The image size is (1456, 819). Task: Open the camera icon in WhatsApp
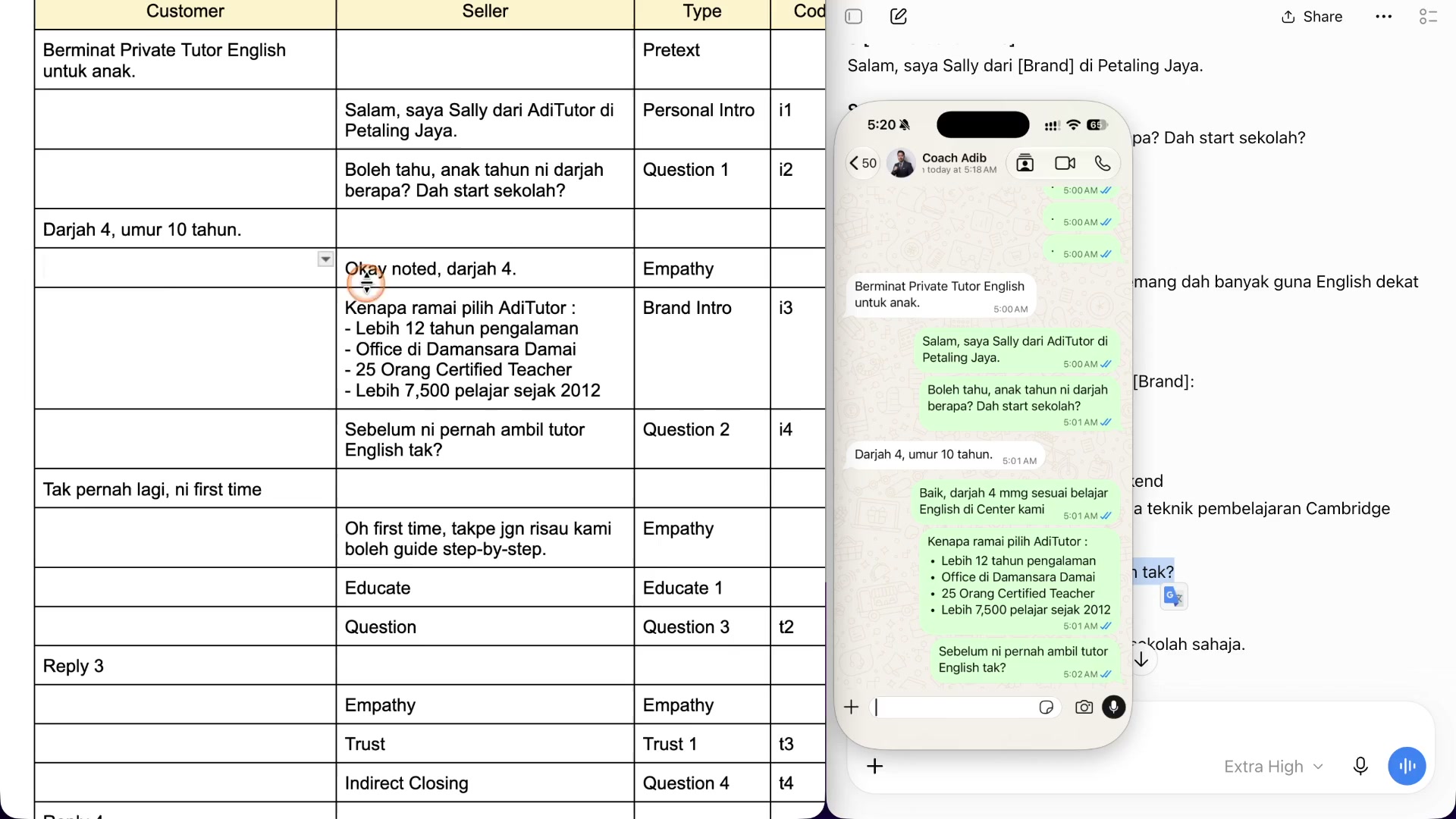click(1084, 708)
